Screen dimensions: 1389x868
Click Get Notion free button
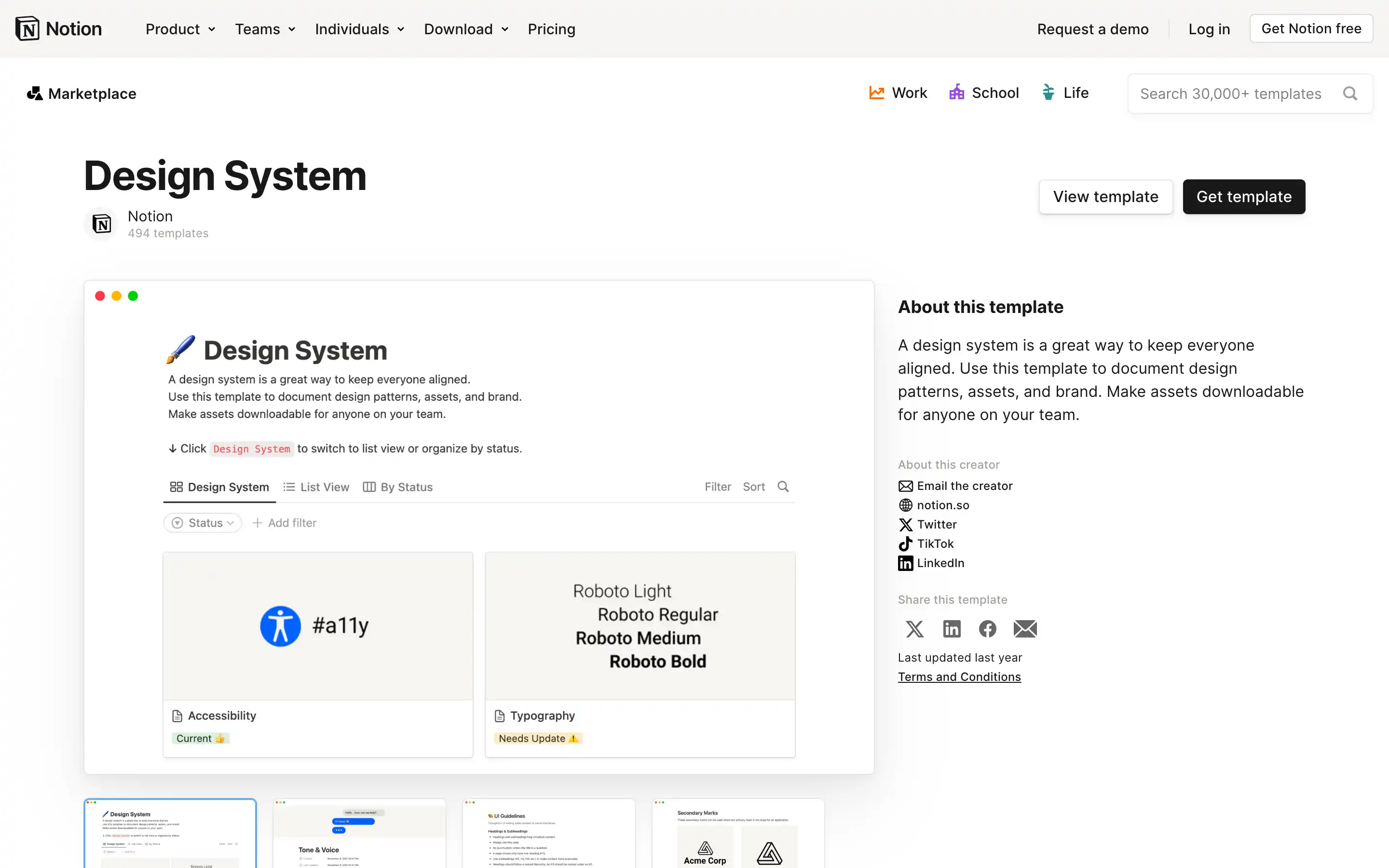pyautogui.click(x=1311, y=29)
